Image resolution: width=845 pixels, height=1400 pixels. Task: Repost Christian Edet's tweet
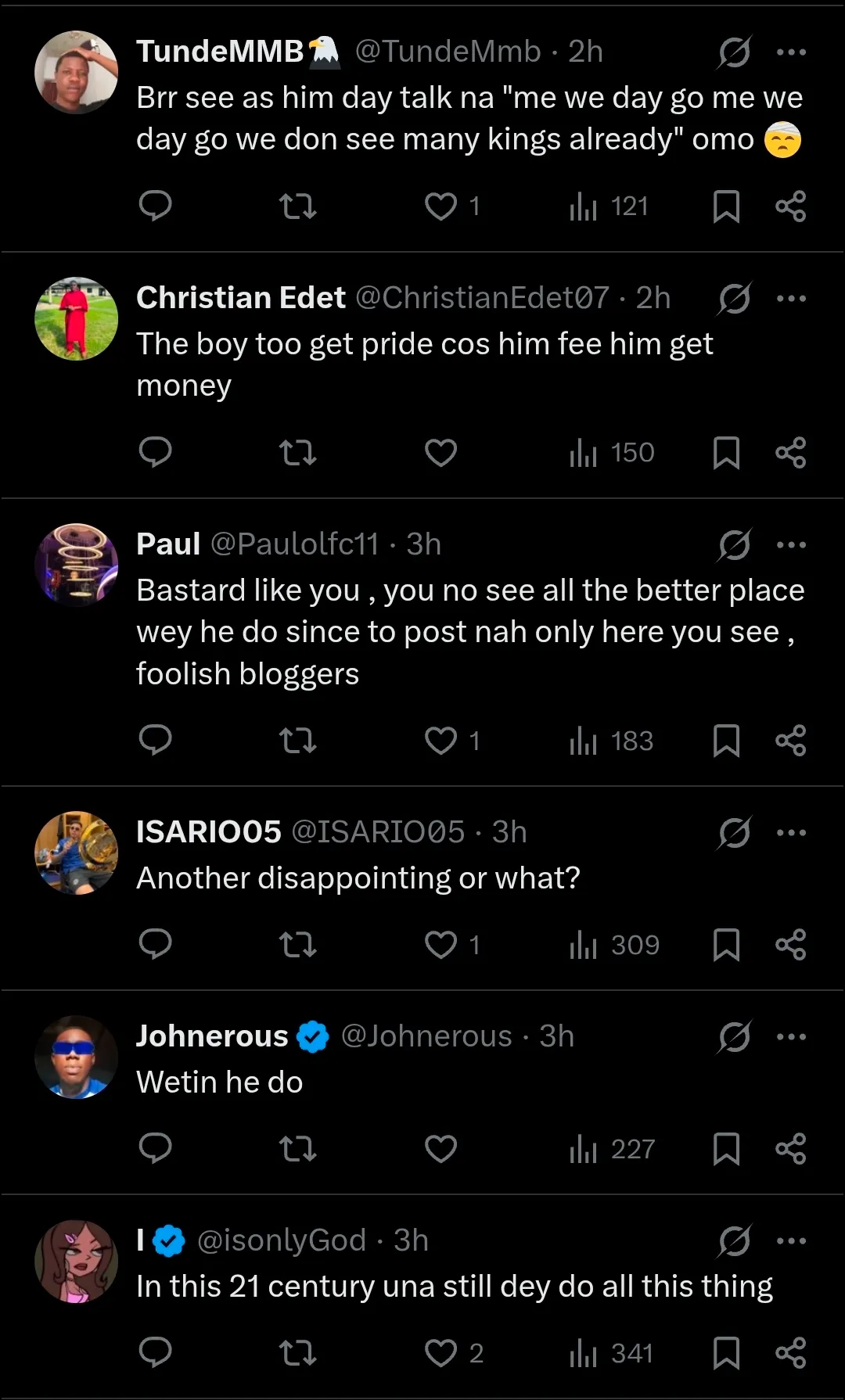(297, 452)
